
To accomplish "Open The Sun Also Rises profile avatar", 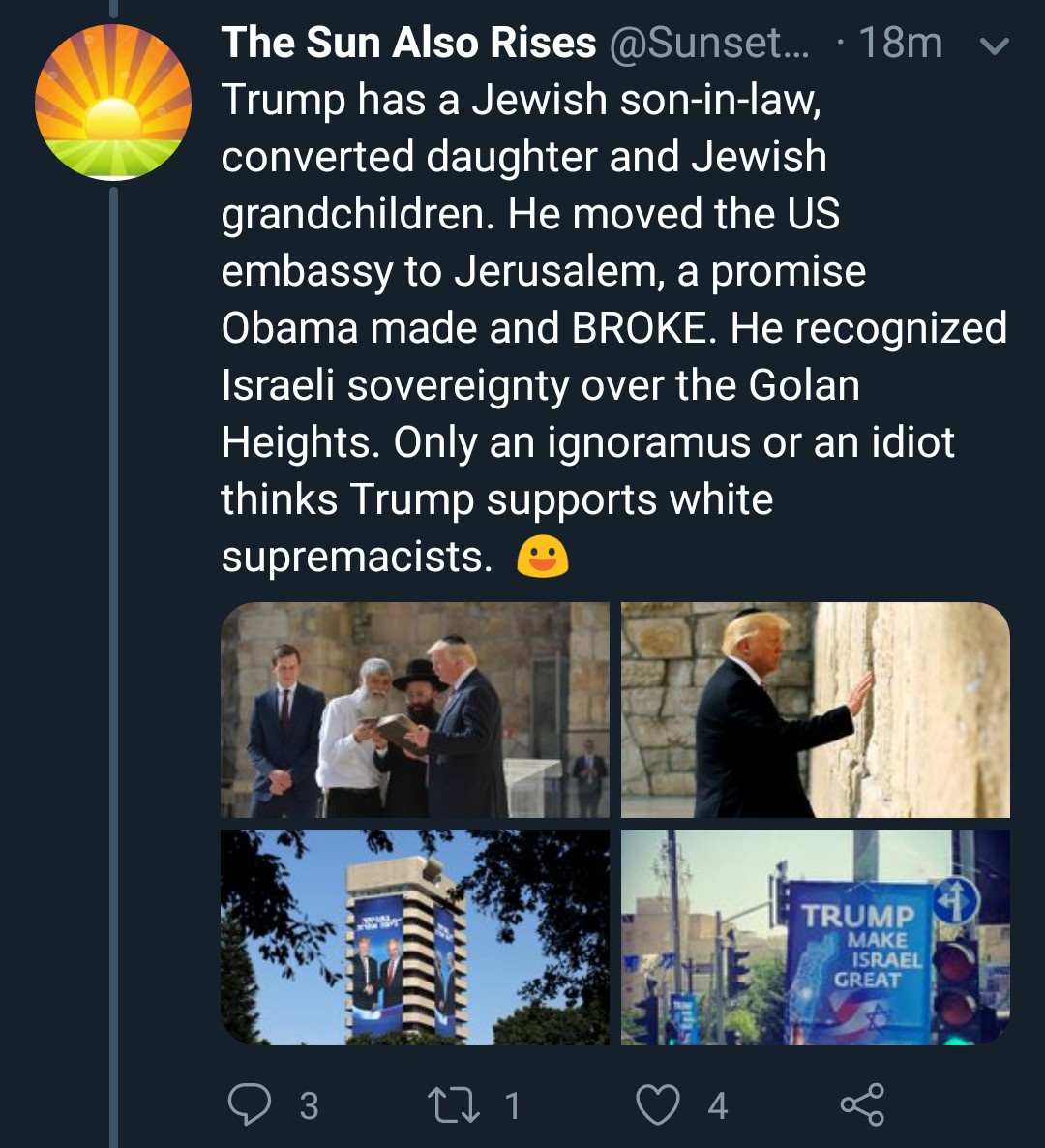I will click(112, 103).
